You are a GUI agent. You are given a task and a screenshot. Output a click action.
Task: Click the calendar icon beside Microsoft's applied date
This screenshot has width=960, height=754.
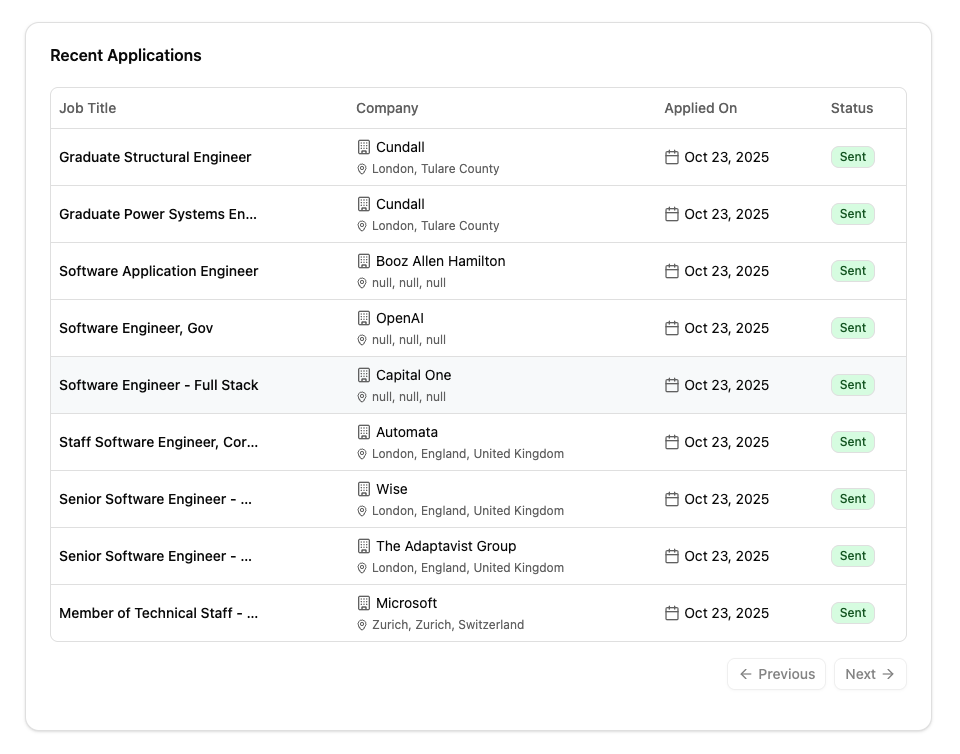(x=670, y=613)
